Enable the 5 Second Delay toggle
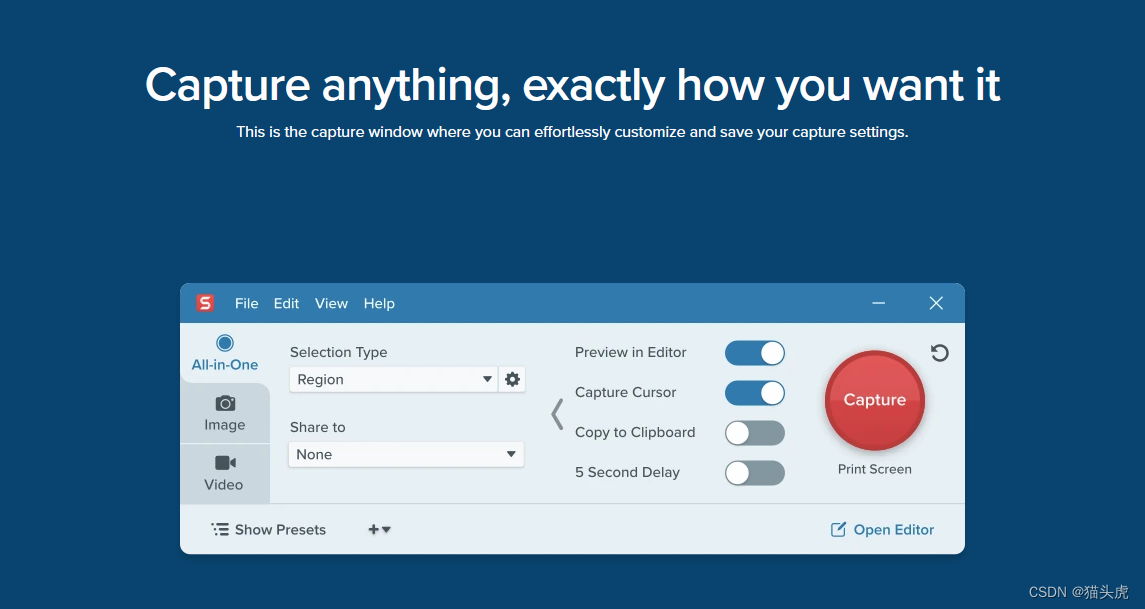 coord(754,473)
